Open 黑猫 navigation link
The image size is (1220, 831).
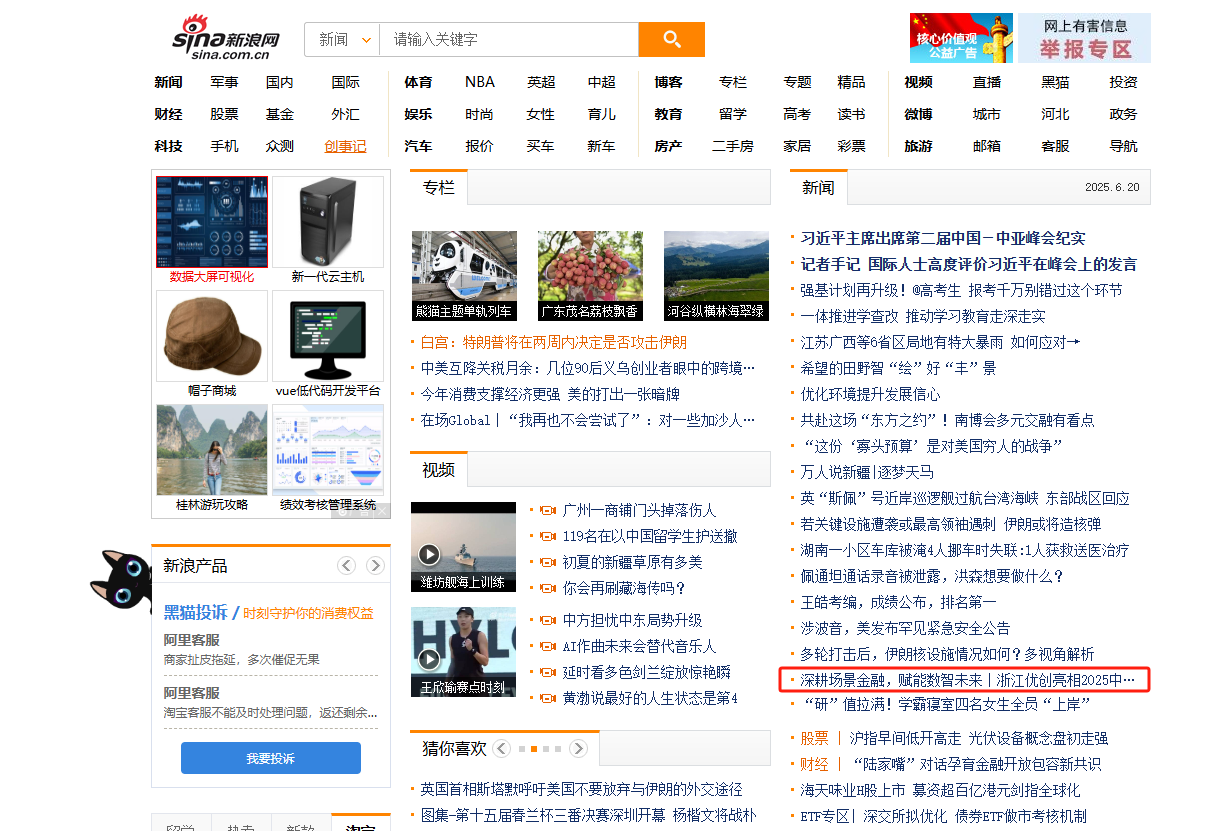click(x=1055, y=82)
